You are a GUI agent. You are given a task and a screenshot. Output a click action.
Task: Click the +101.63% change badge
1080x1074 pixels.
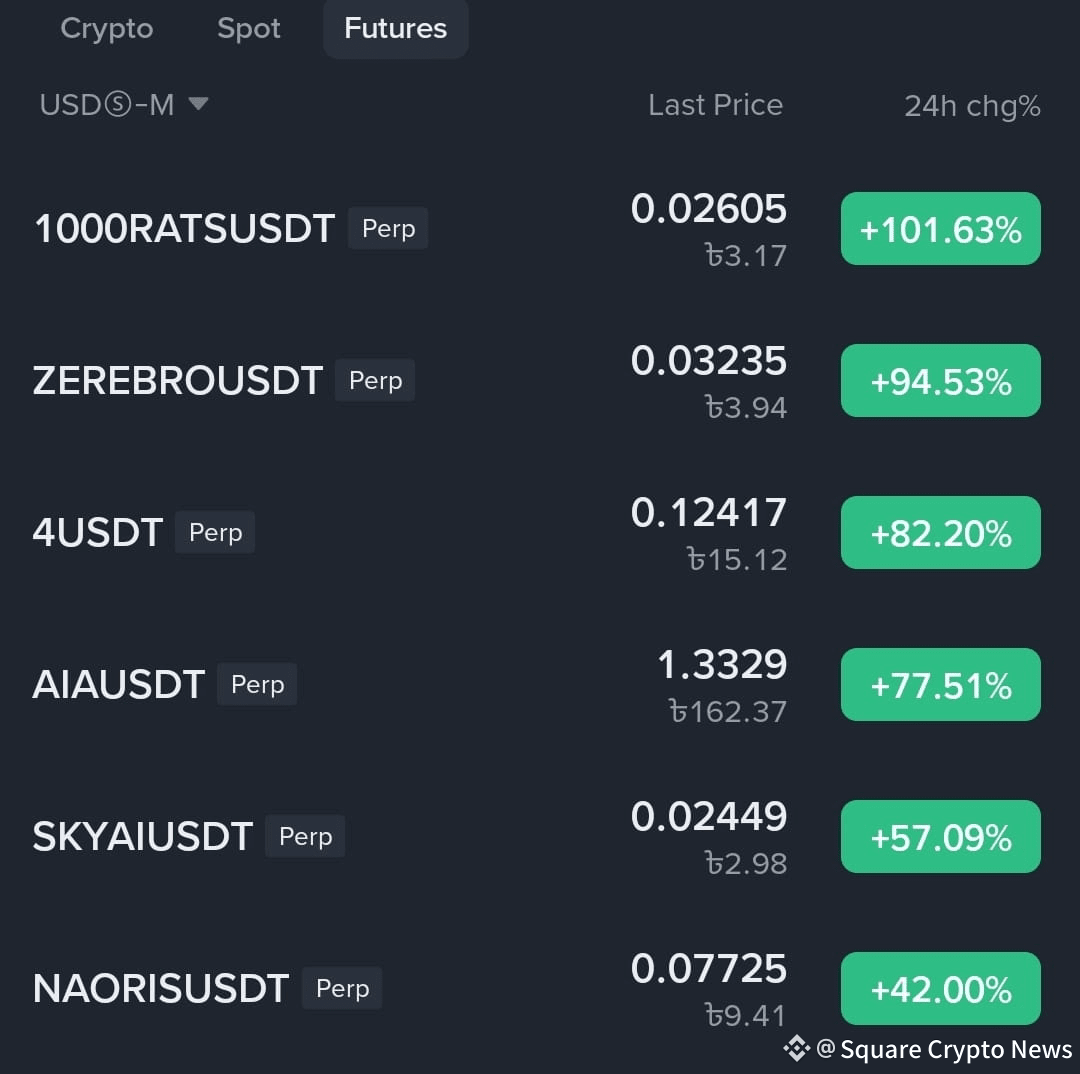point(940,229)
